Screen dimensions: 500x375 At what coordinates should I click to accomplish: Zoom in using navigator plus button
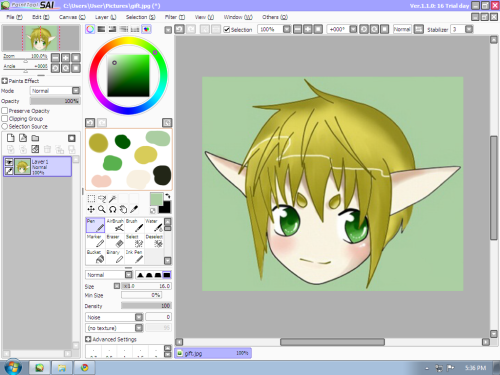(66, 58)
